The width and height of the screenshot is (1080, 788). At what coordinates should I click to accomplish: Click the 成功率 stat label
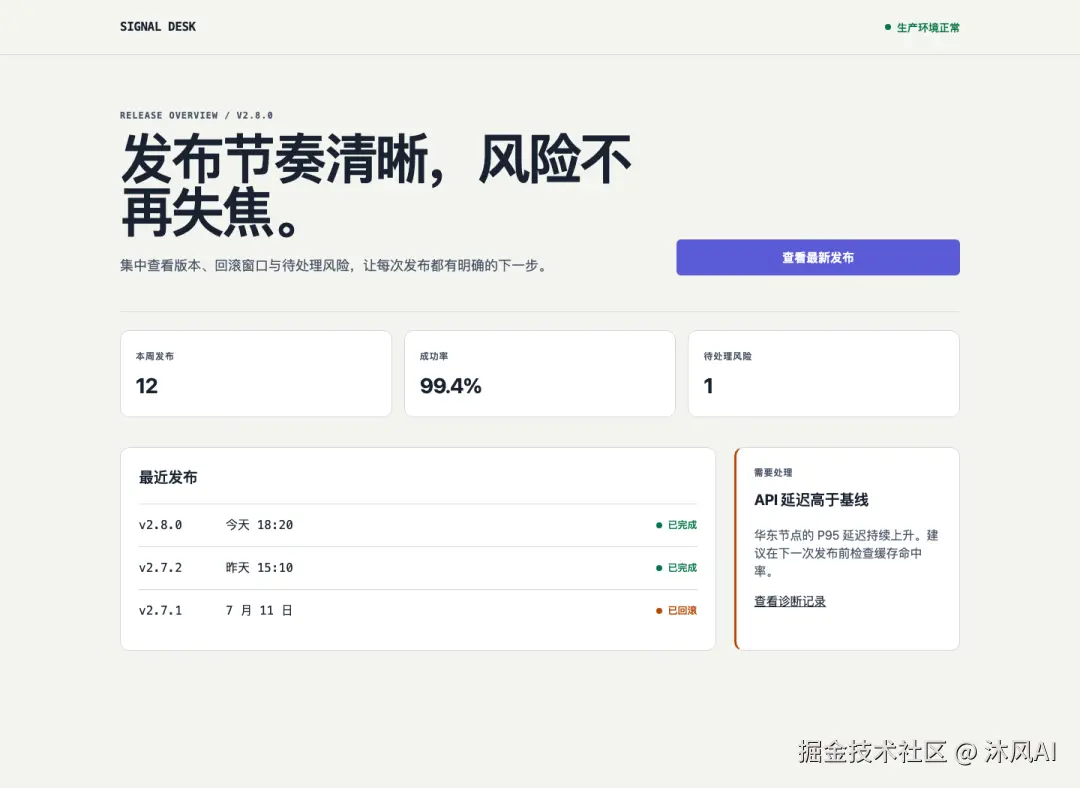click(434, 356)
